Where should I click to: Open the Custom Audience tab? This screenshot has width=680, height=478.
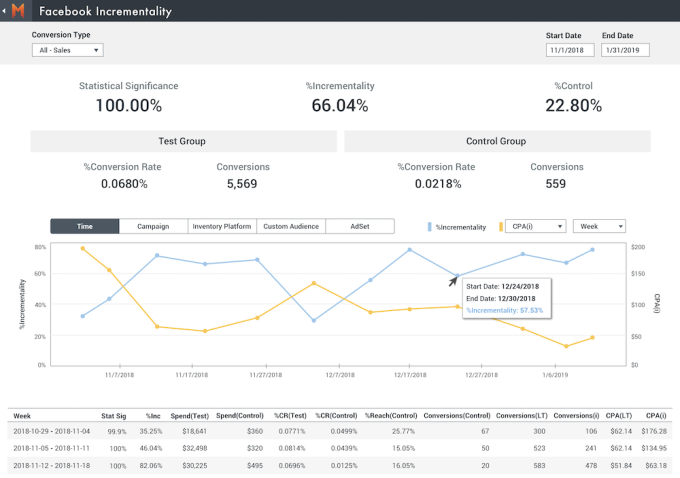click(291, 227)
